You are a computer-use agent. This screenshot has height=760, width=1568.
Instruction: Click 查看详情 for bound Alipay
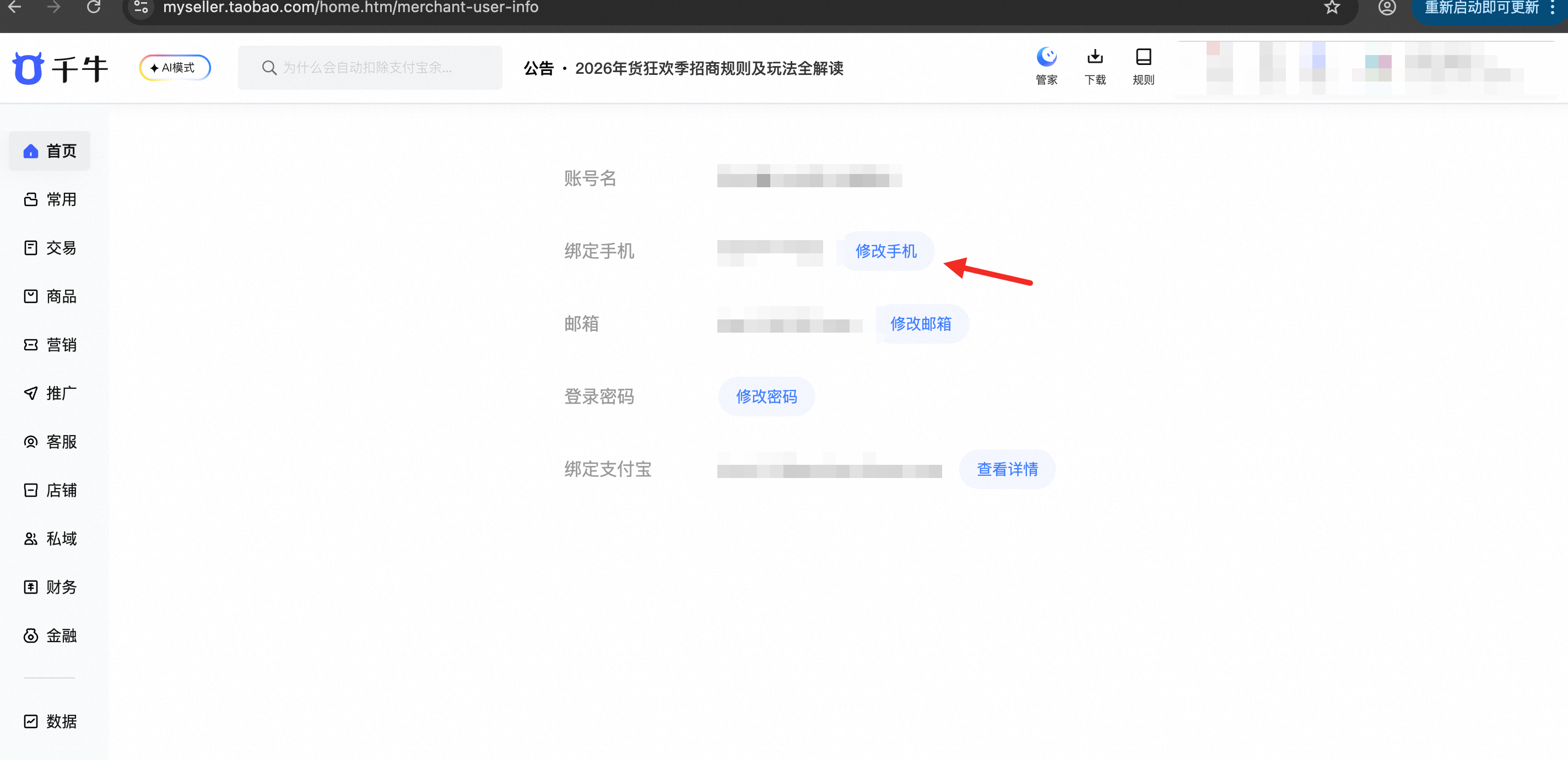(x=1007, y=469)
